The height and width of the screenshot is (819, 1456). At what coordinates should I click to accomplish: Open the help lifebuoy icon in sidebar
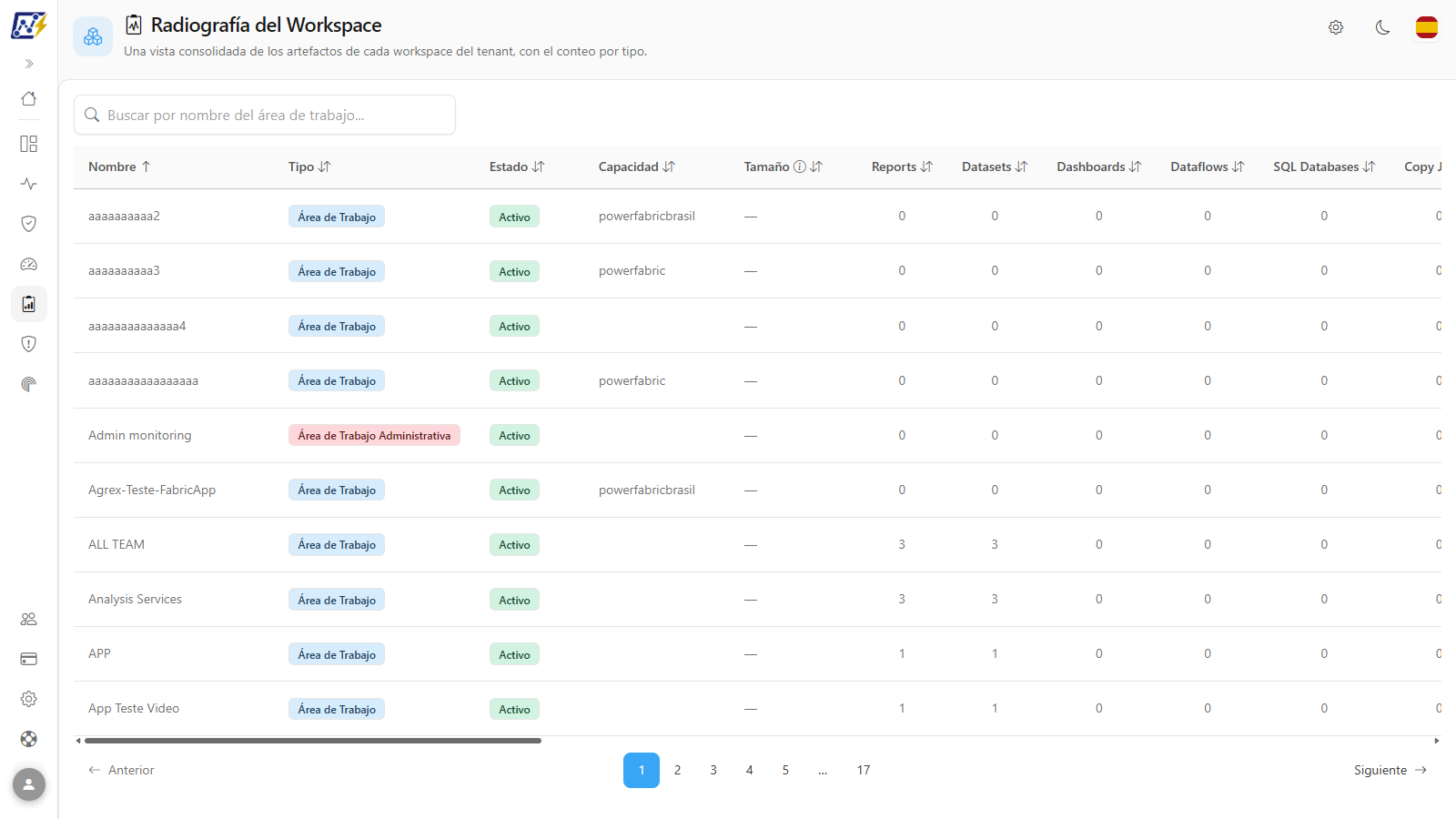coord(29,739)
